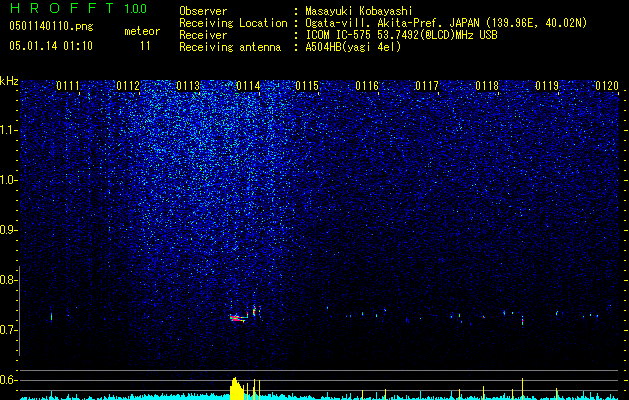Click the 0.7 kHz axis tick label

(8, 330)
